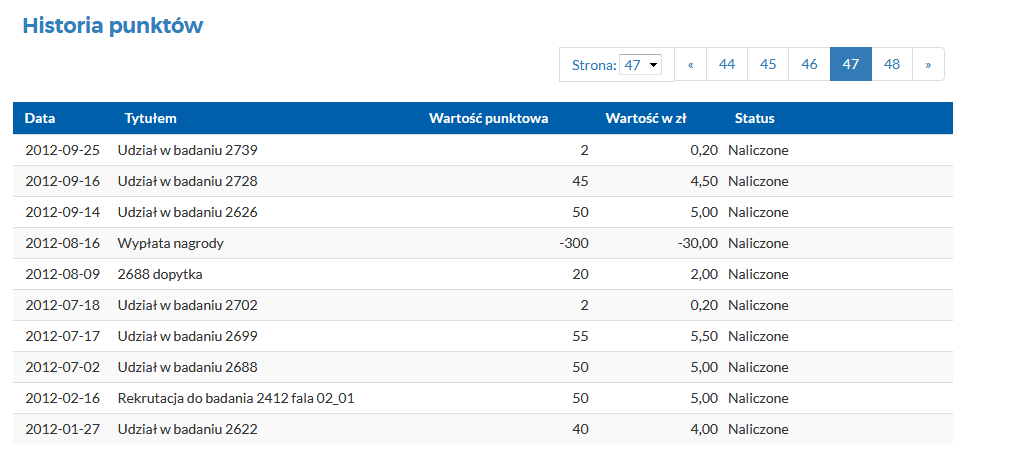Go to page 46
Screen dimensions: 1016x464
pos(809,64)
